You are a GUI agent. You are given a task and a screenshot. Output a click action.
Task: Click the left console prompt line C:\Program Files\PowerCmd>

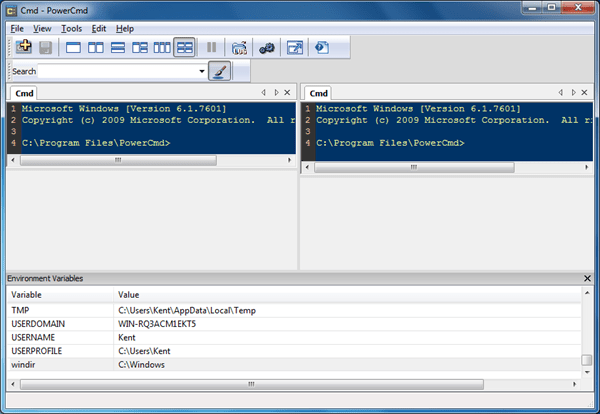(x=96, y=143)
